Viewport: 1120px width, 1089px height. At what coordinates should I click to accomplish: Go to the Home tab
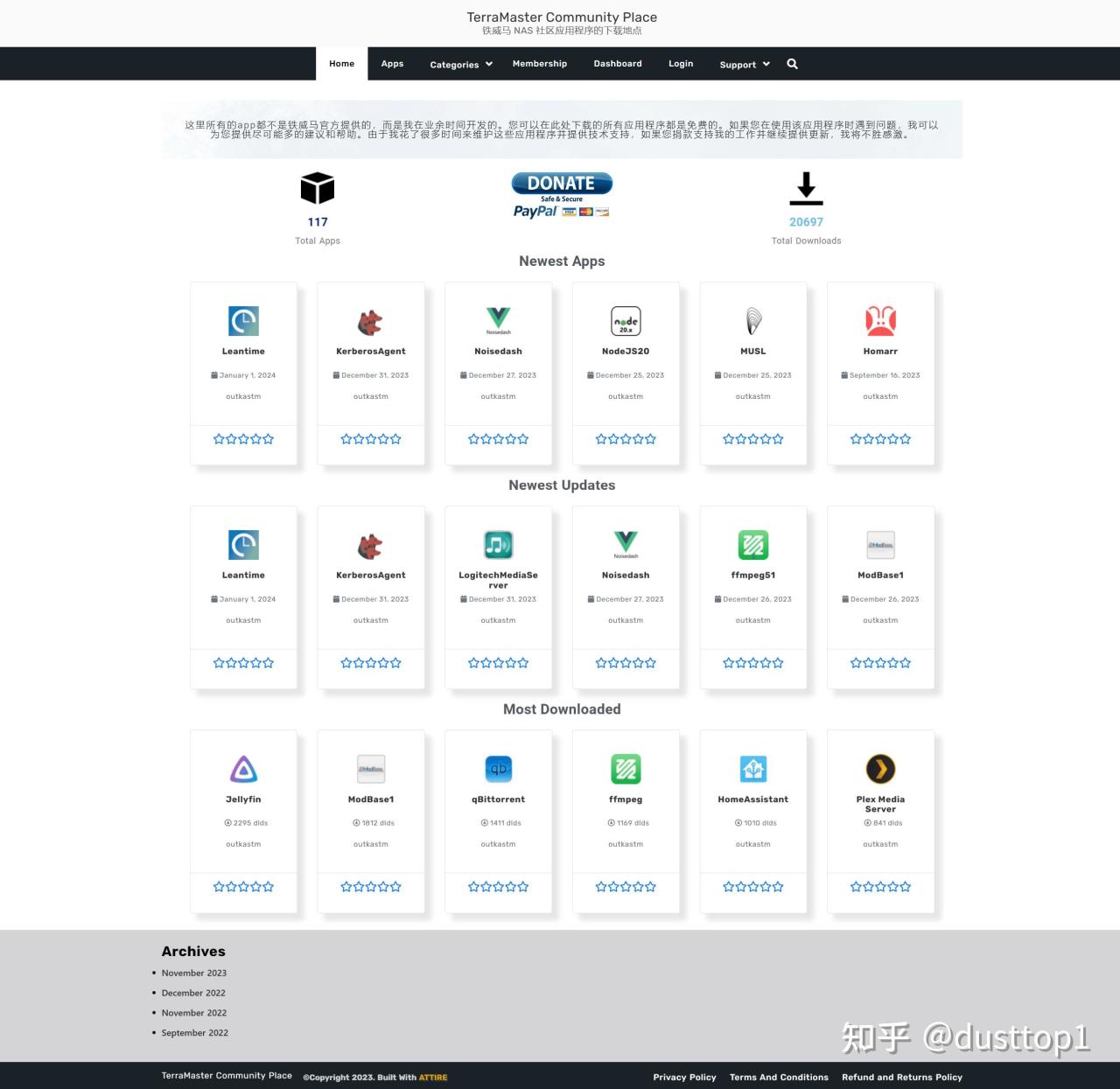click(342, 64)
